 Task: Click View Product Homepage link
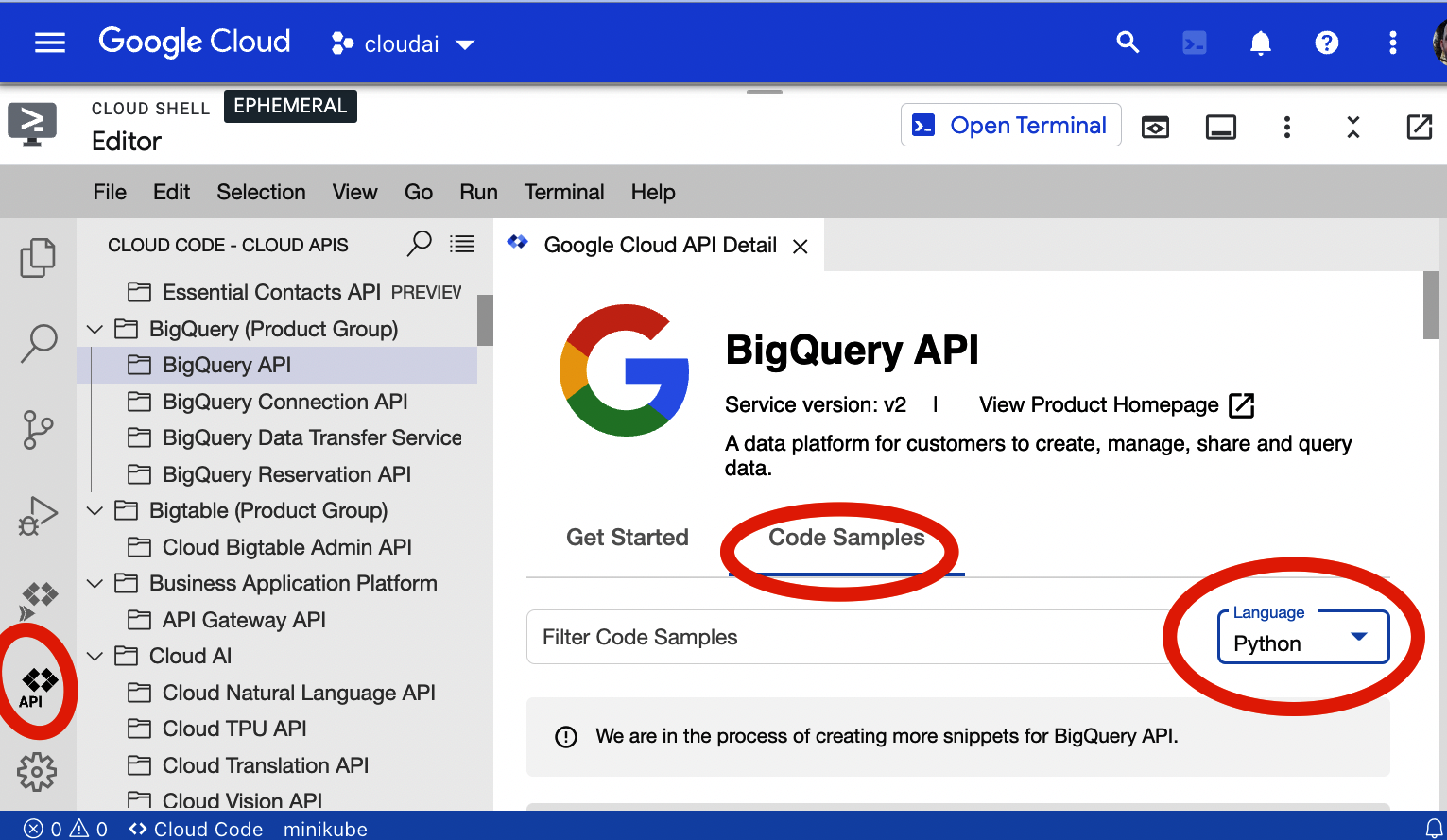1116,405
